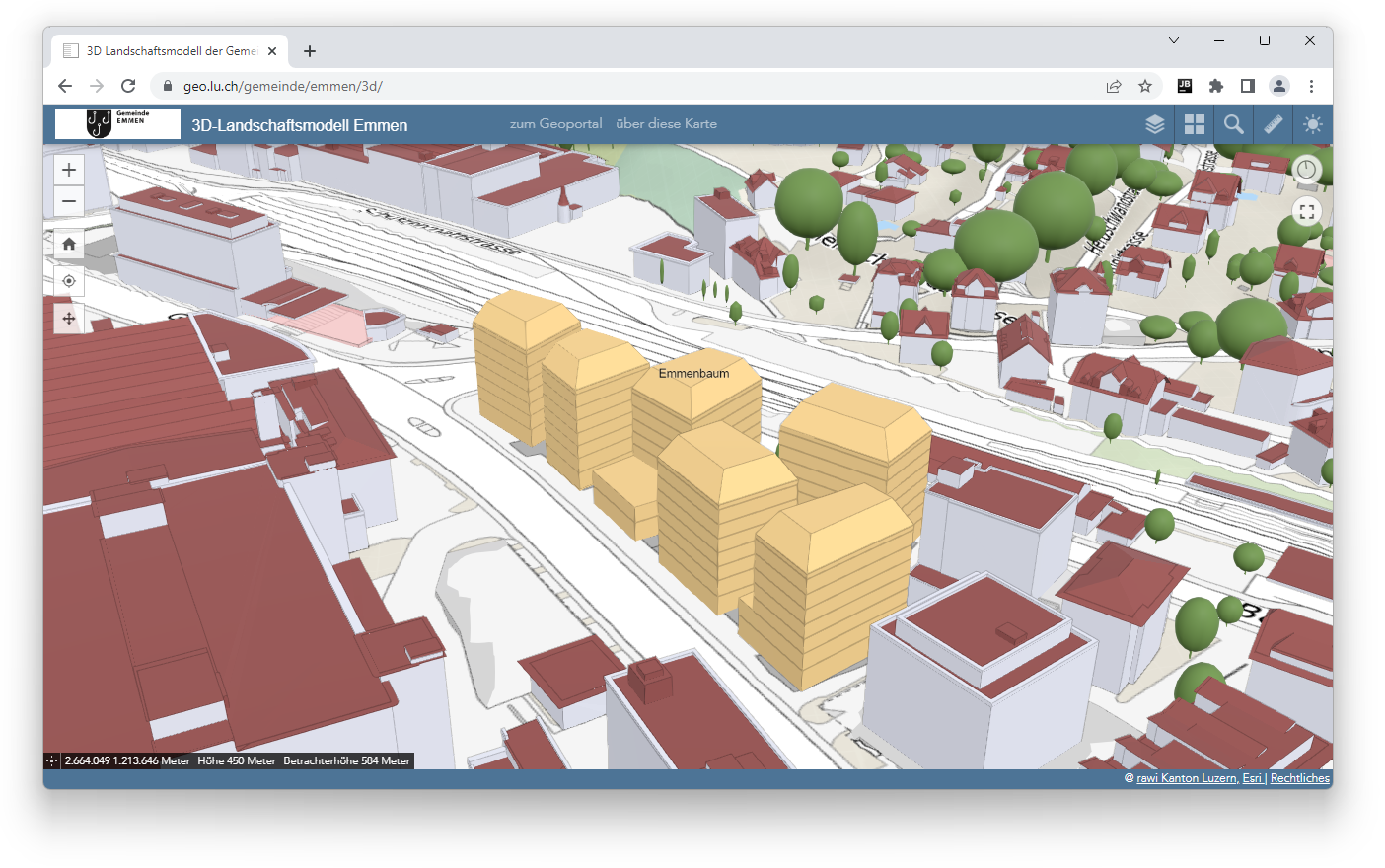Toggle the pan/rotate navigation mode
The width and height of the screenshot is (1385, 868).
69,319
